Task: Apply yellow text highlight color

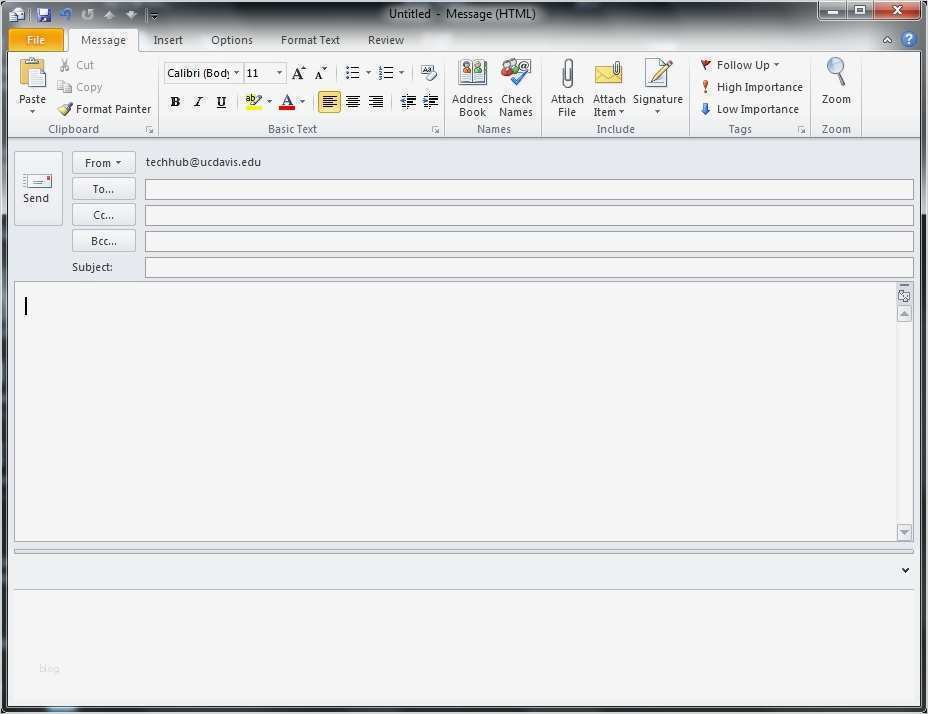Action: [253, 102]
